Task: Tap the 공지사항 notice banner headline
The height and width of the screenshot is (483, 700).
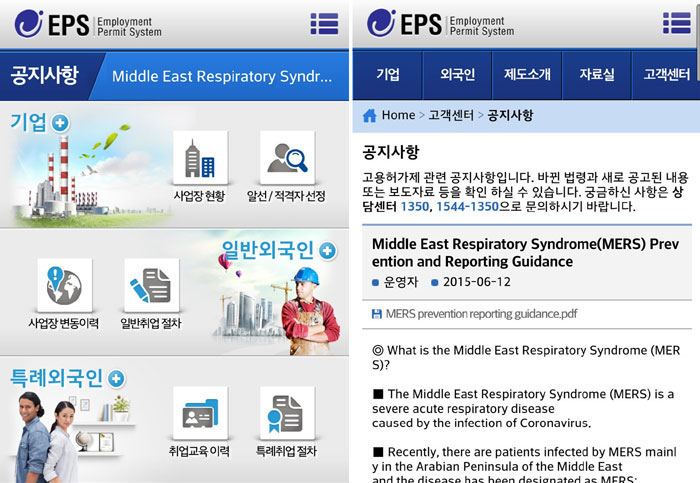Action: tap(221, 76)
